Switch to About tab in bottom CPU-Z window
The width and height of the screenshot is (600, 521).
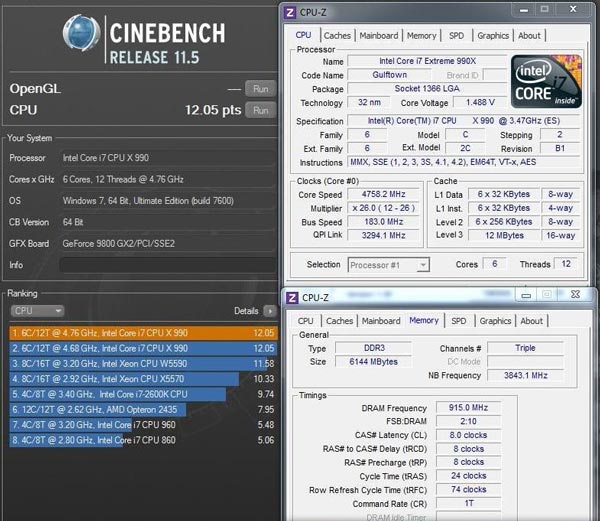532,321
